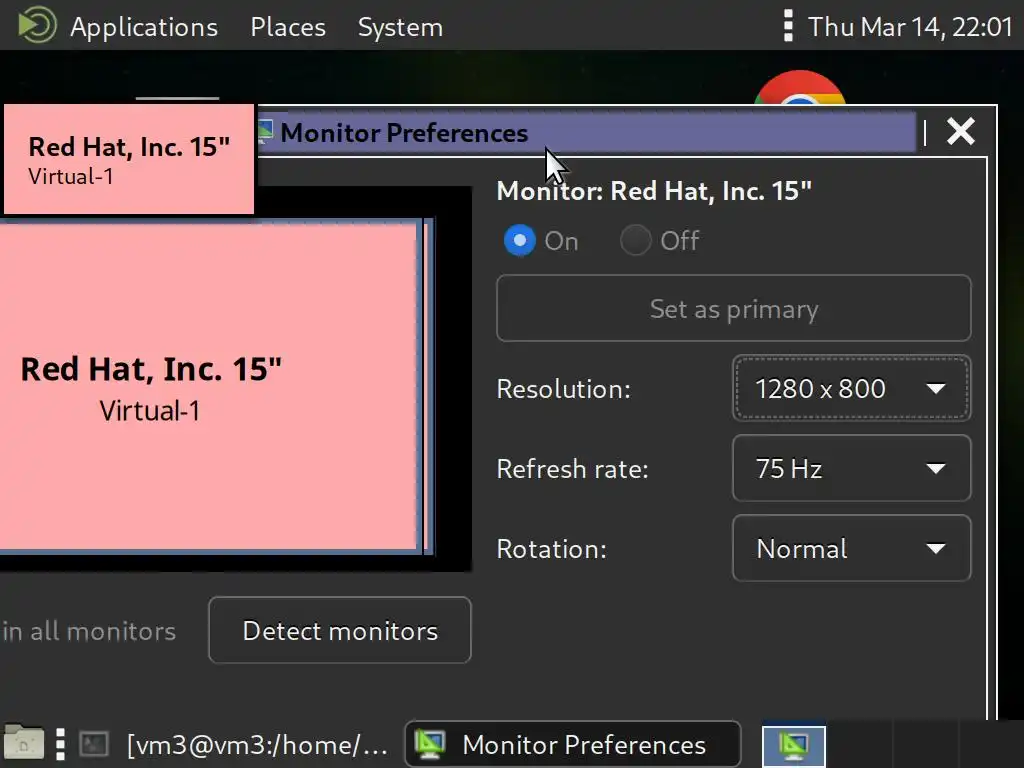Open the home folder icon in bottom panel
This screenshot has width=1024, height=768.
(x=24, y=743)
